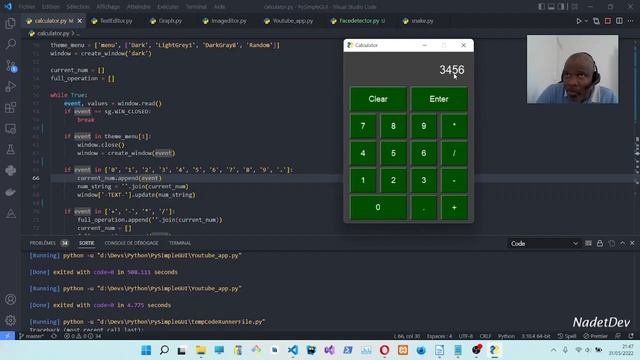
Task: Click the red Stop Code Run icon
Action: [x=608, y=21]
